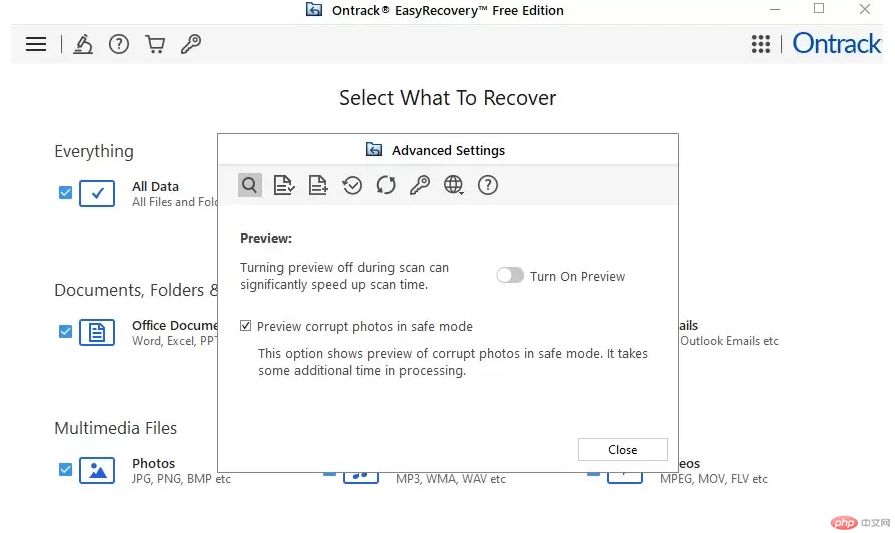
Task: Open the key activation tab in Advanced Settings
Action: (x=420, y=185)
